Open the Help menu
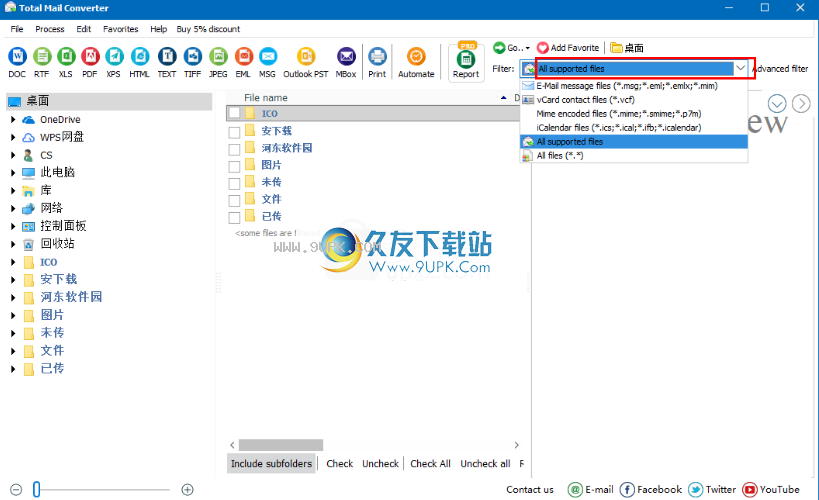This screenshot has width=819, height=500. click(x=159, y=29)
